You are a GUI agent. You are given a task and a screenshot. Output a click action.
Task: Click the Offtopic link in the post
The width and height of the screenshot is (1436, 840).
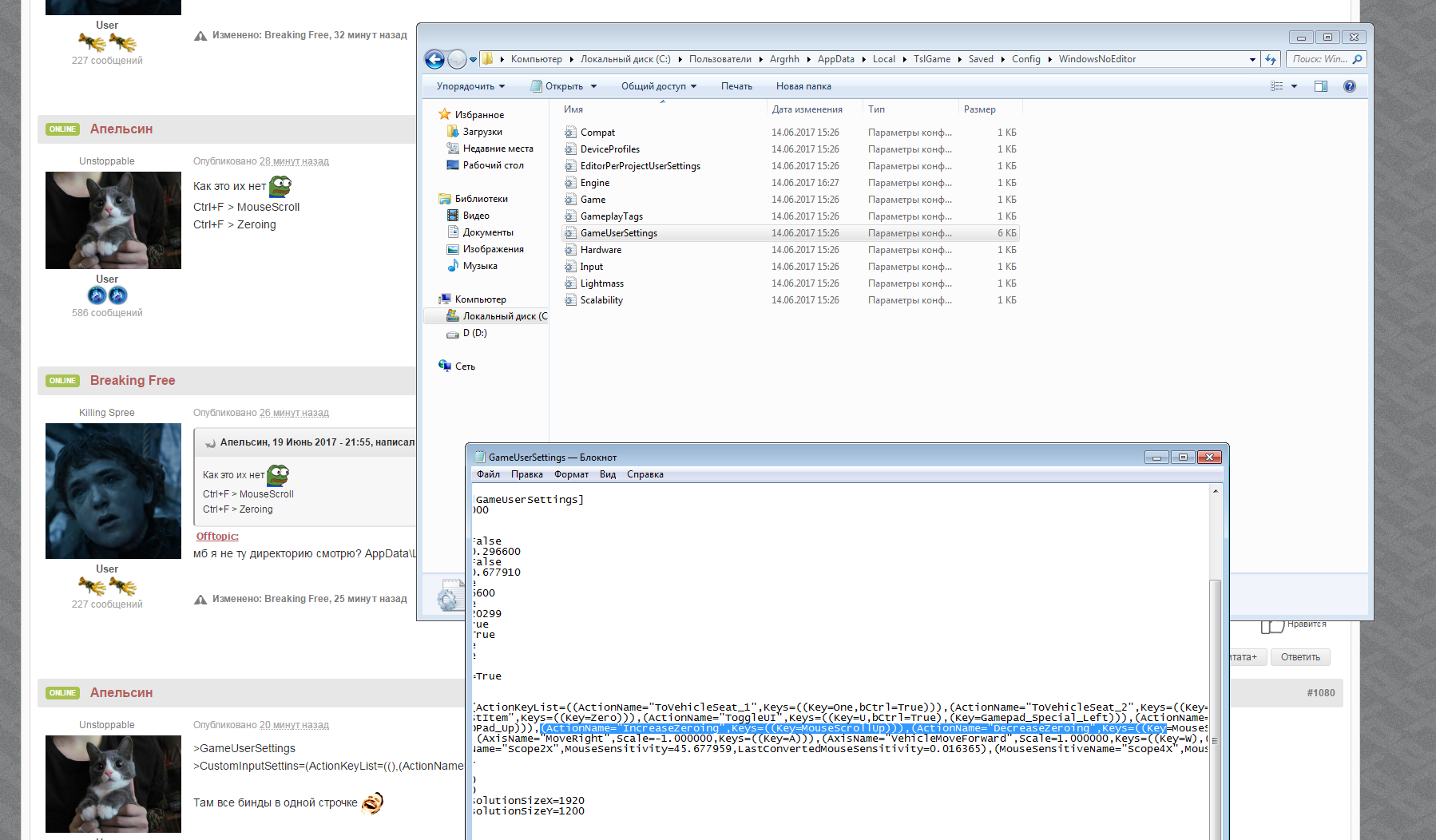click(x=217, y=537)
